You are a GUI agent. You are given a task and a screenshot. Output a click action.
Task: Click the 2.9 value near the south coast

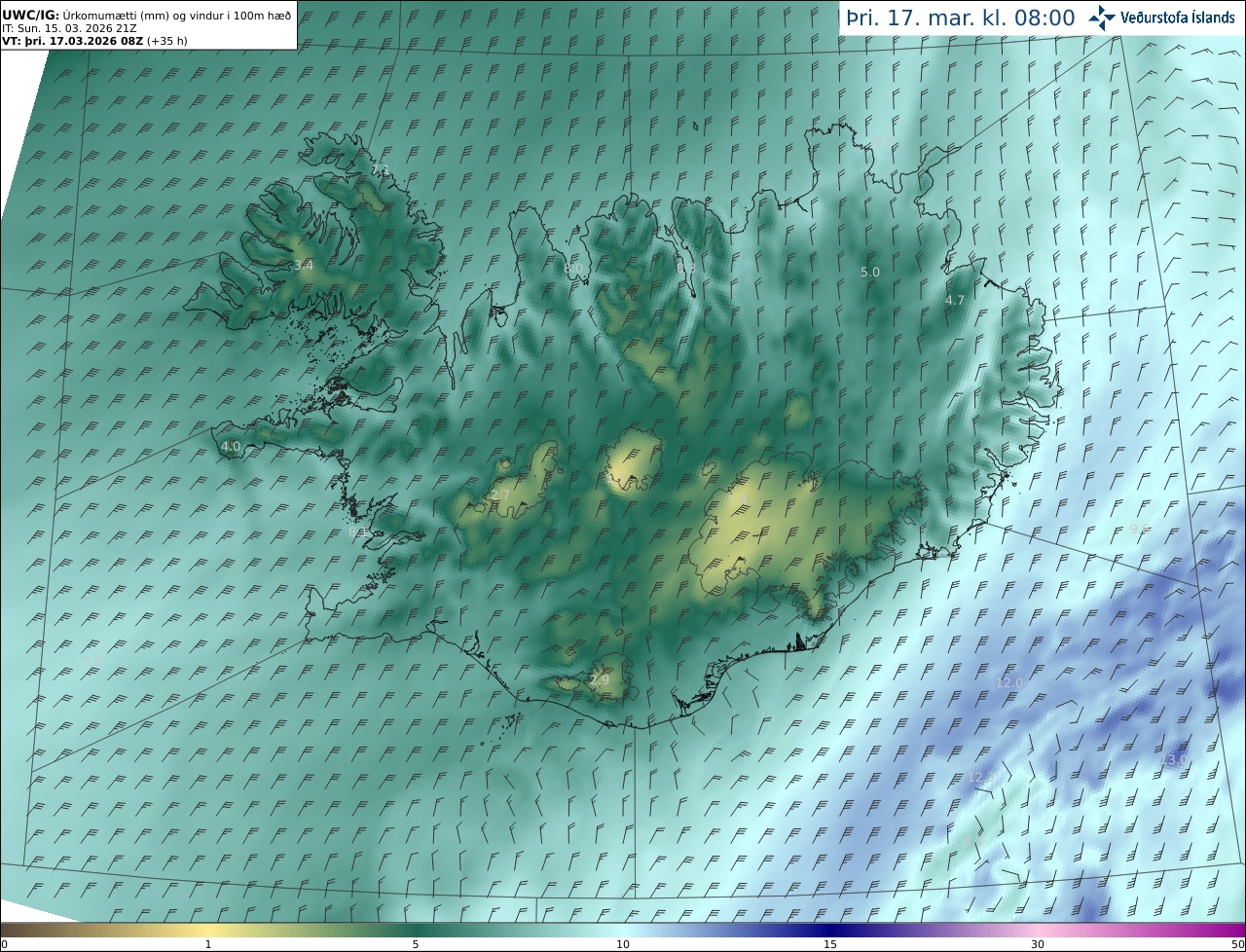(x=599, y=679)
